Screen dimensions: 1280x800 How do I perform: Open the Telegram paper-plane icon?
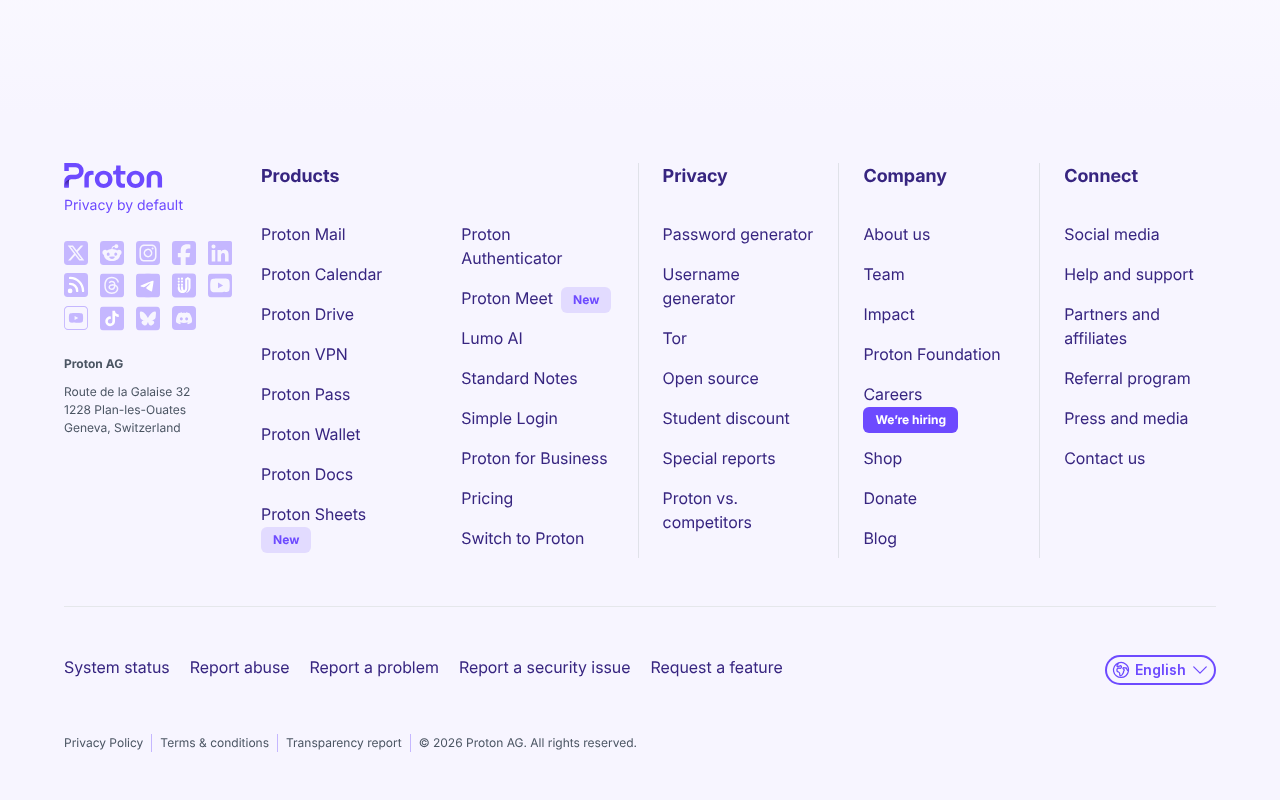point(148,286)
